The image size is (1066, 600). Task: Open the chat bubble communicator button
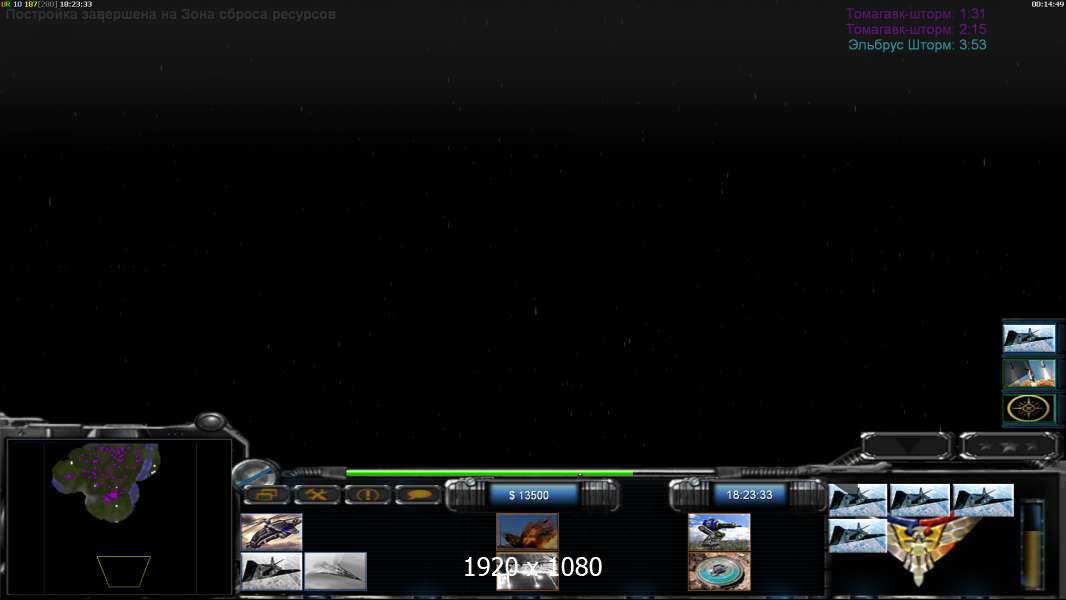tap(418, 494)
